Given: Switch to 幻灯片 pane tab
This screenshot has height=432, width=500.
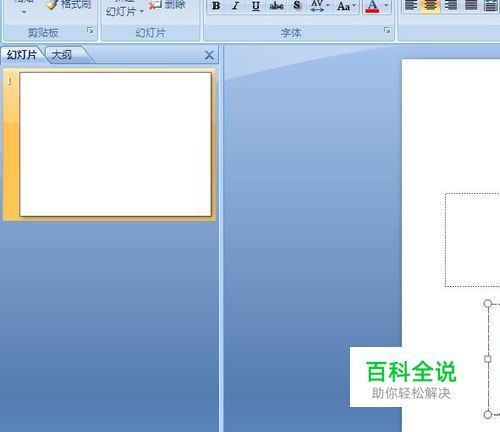Looking at the screenshot, I should tap(22, 55).
